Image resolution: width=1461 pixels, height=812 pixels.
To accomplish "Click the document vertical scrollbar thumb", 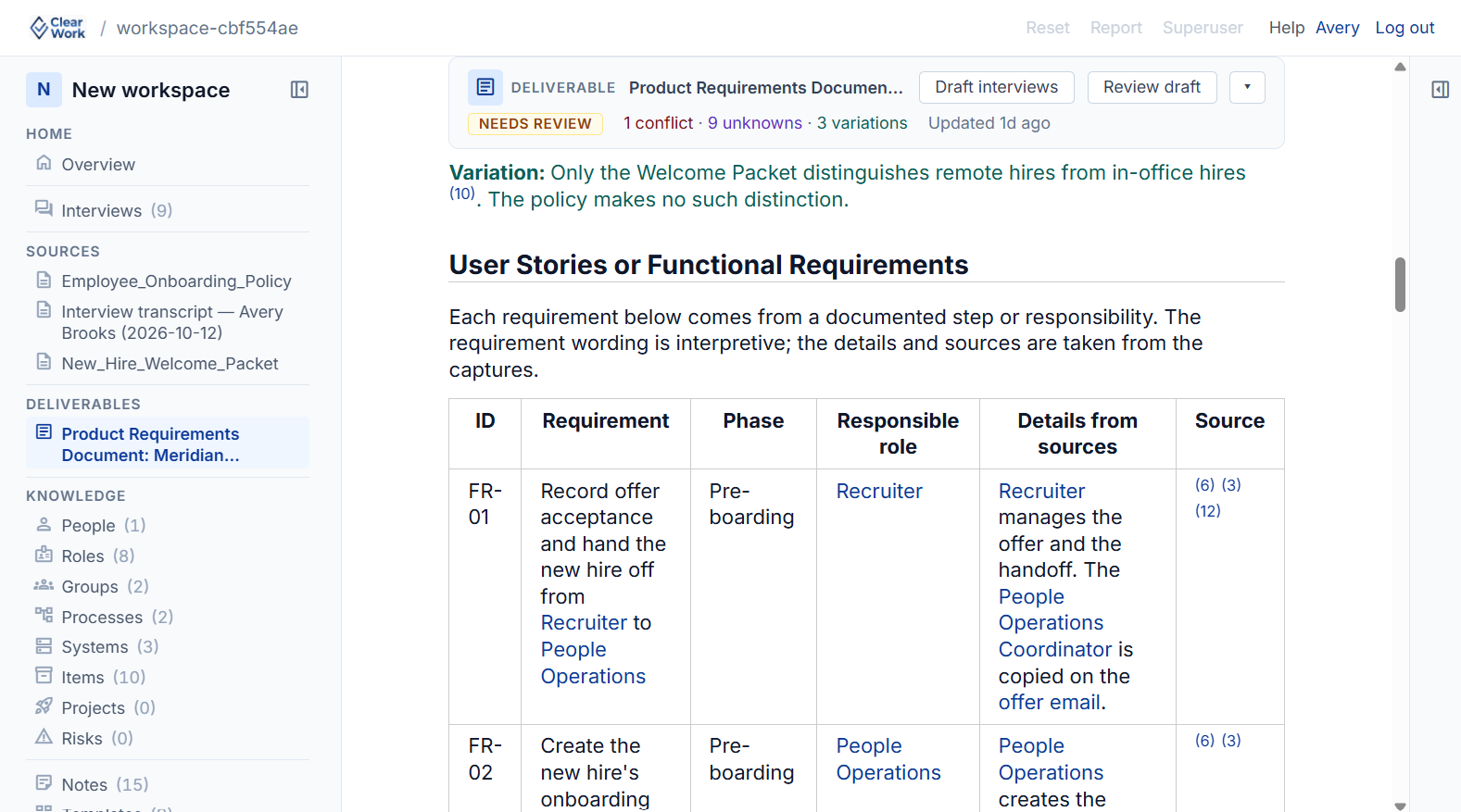I will pos(1400,284).
